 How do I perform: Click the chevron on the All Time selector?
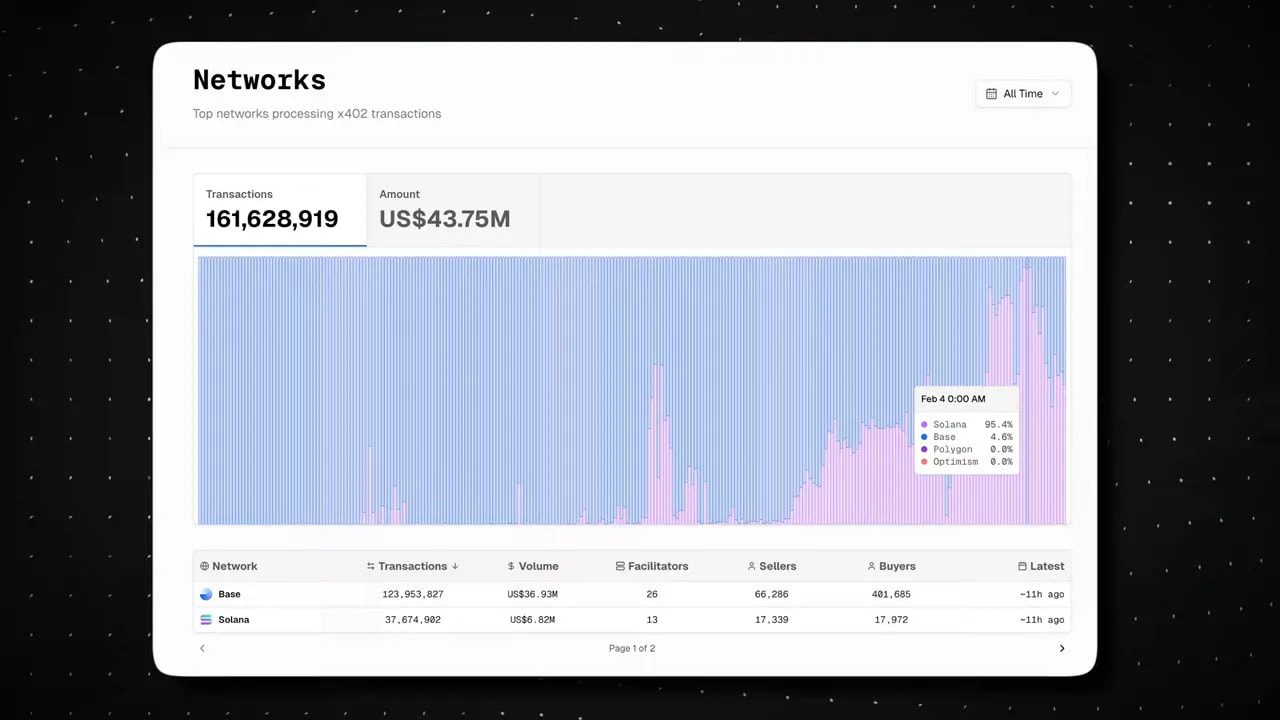(x=1055, y=93)
